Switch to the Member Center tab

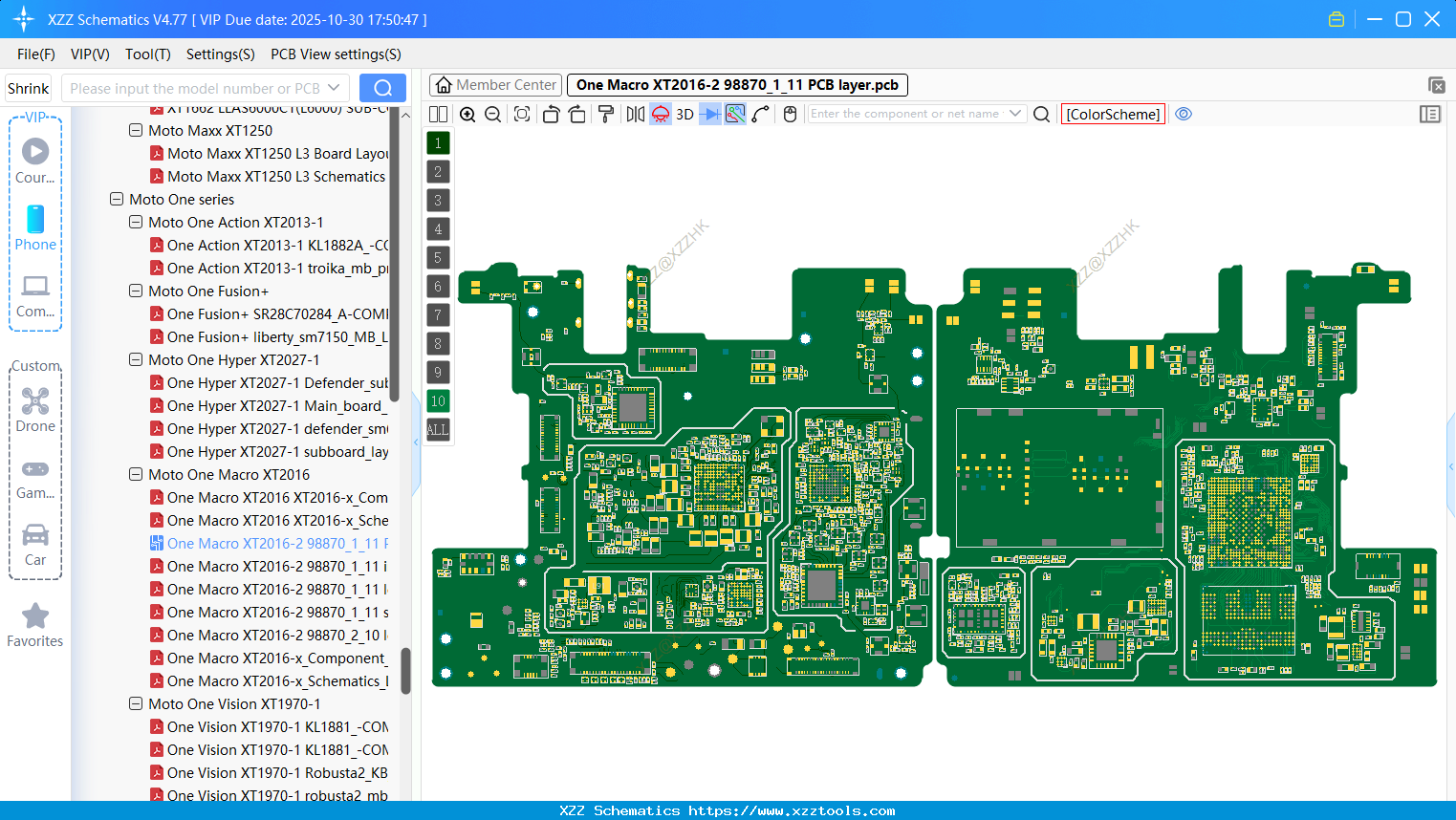coord(496,85)
